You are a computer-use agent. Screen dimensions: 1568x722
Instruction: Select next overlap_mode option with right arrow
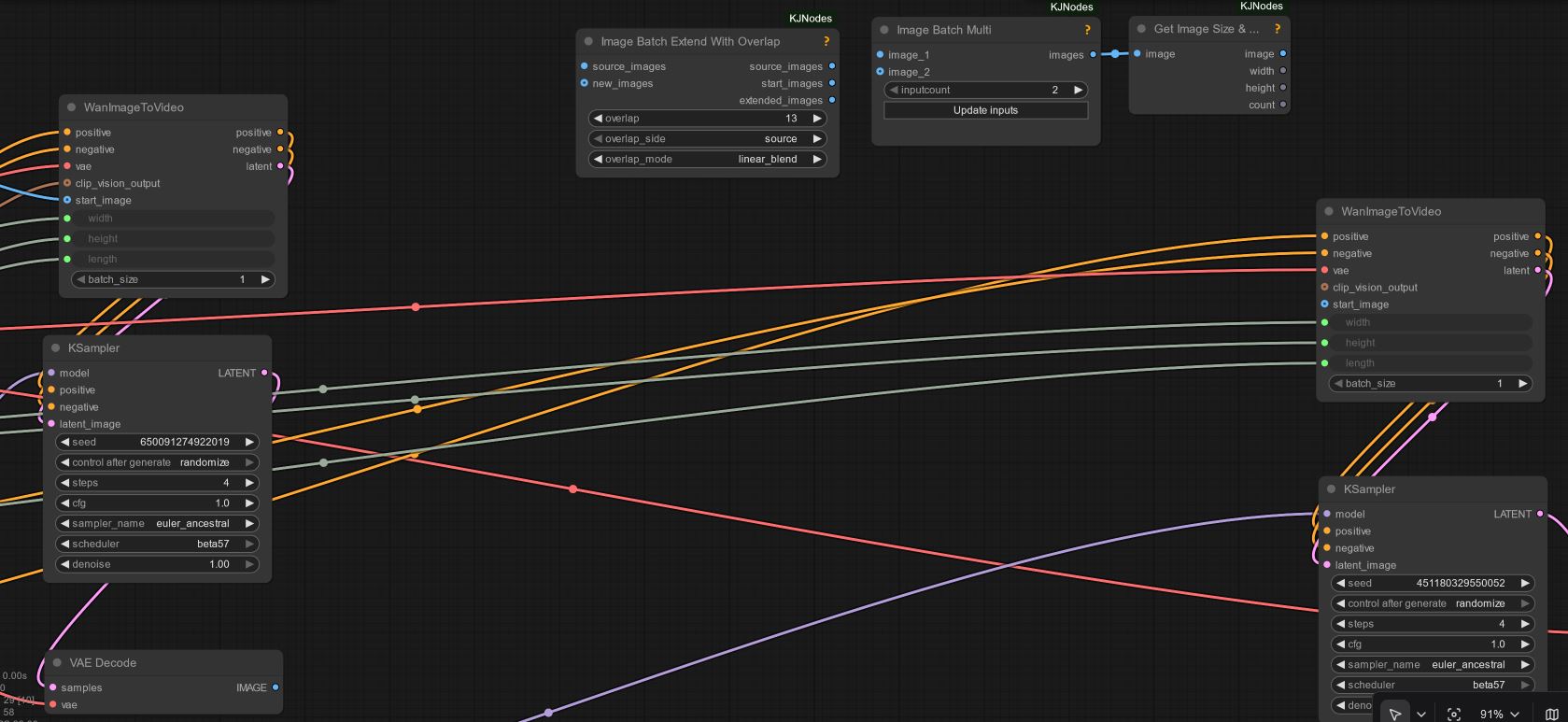pos(817,160)
